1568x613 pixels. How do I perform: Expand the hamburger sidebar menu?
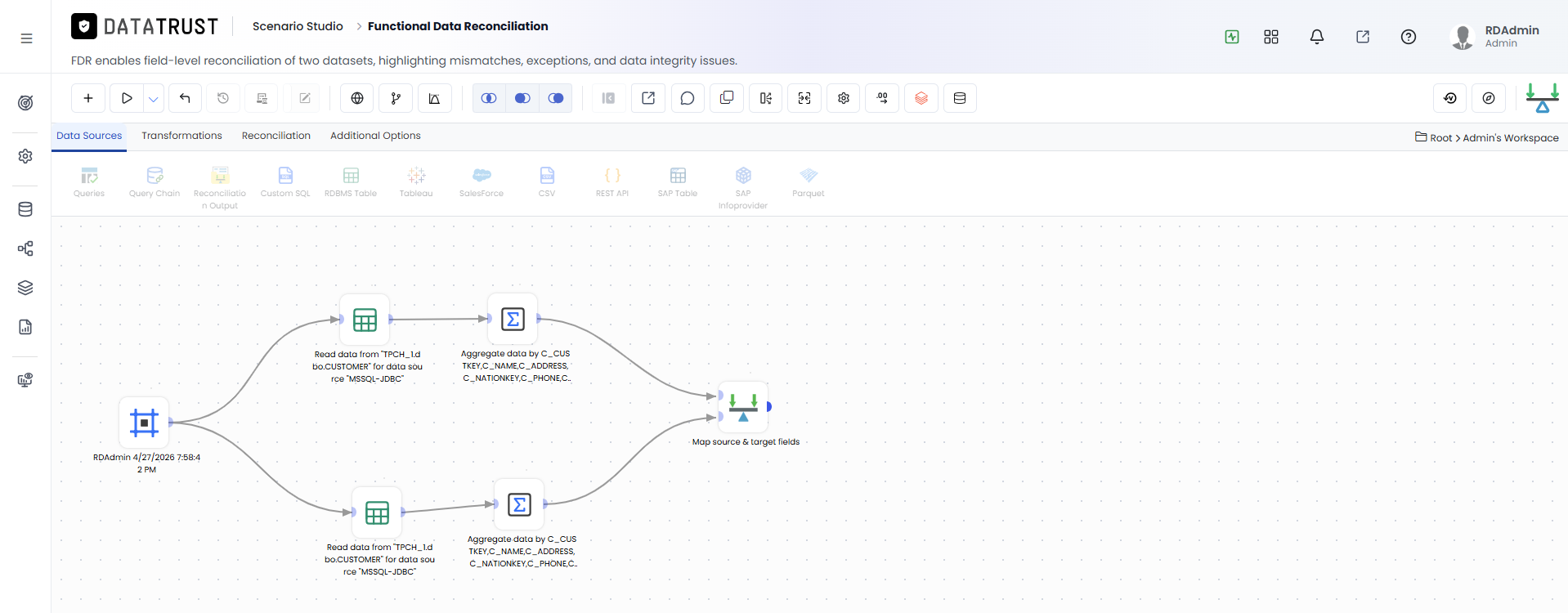pyautogui.click(x=26, y=38)
